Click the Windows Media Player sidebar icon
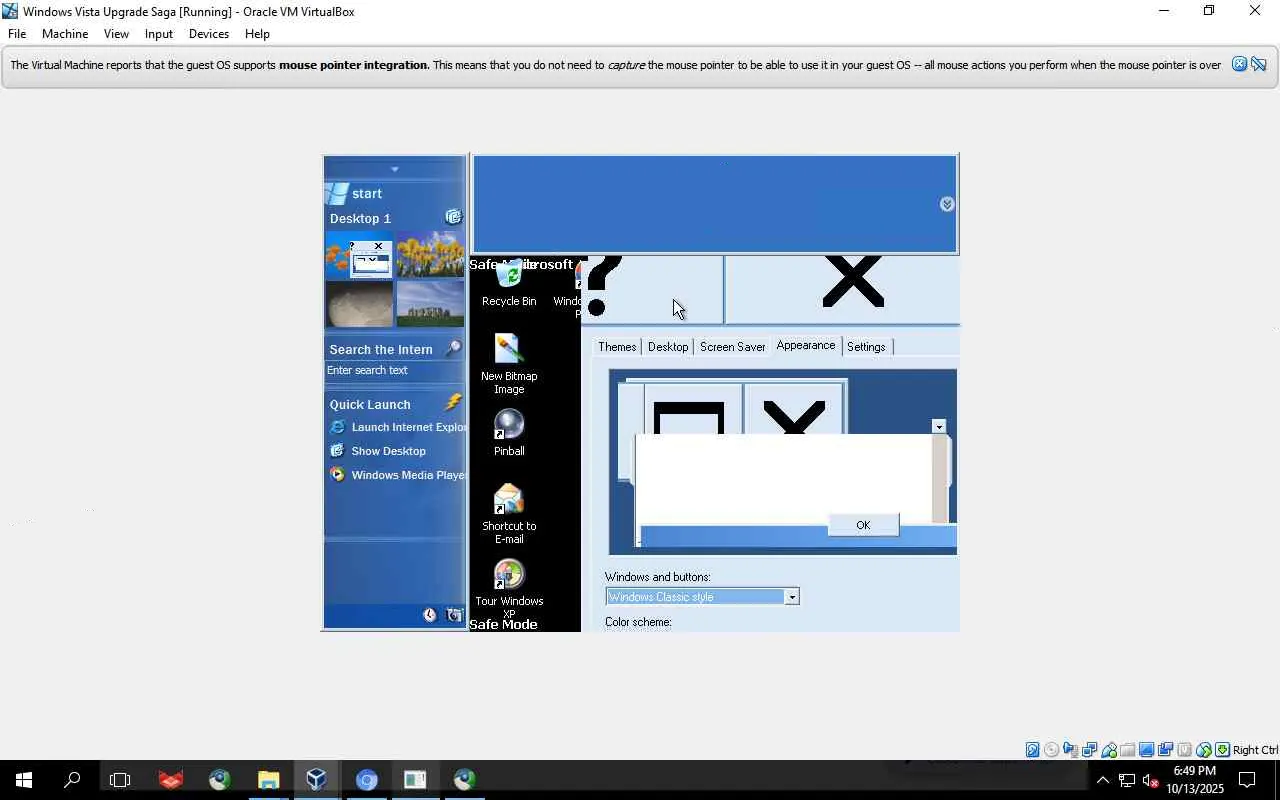Screen dimensions: 1280x800 (x=338, y=475)
